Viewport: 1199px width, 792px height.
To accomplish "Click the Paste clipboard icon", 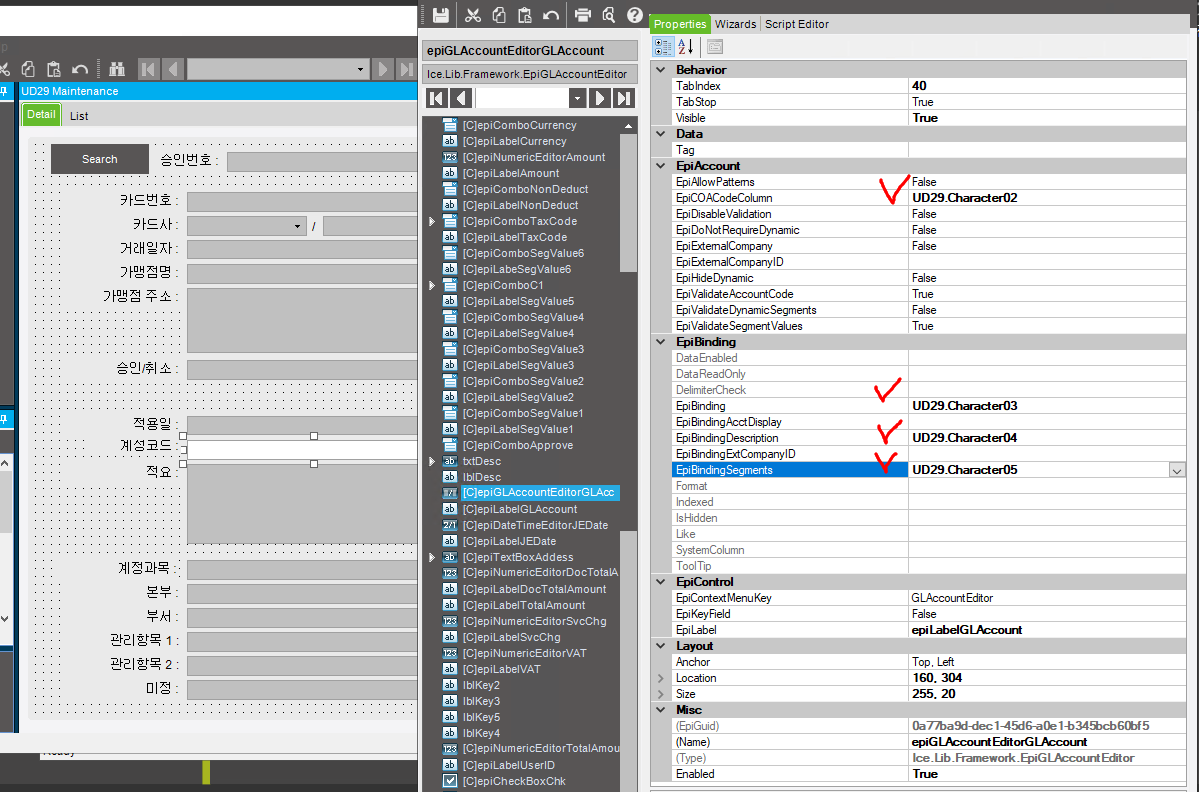I will tap(523, 15).
